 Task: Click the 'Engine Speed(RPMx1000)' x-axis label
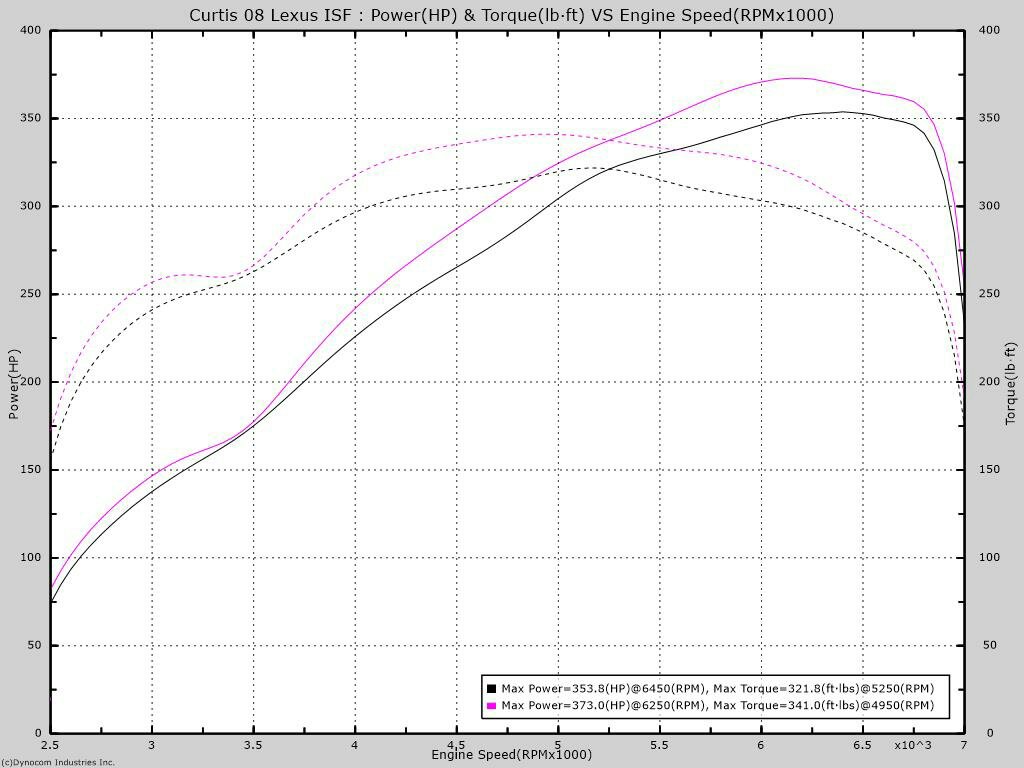[x=511, y=754]
